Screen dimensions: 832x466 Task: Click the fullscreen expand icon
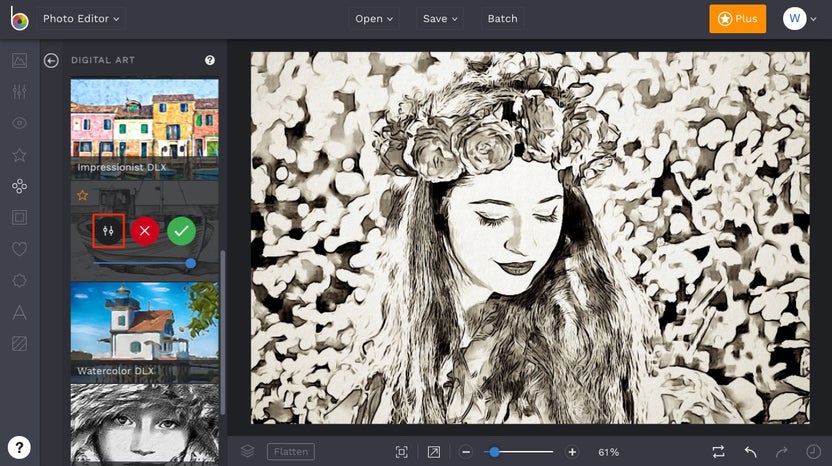(x=434, y=452)
